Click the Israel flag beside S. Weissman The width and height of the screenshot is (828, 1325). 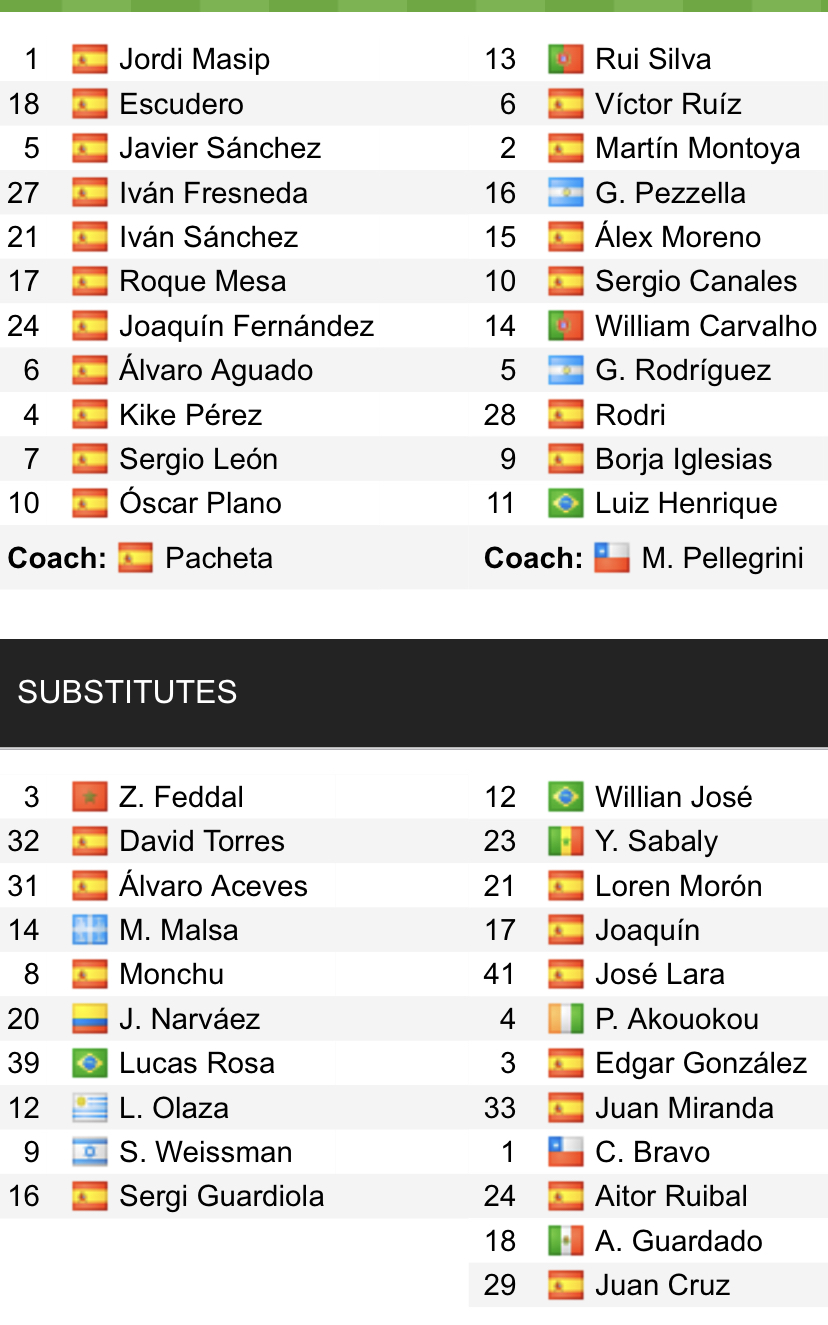click(90, 1152)
